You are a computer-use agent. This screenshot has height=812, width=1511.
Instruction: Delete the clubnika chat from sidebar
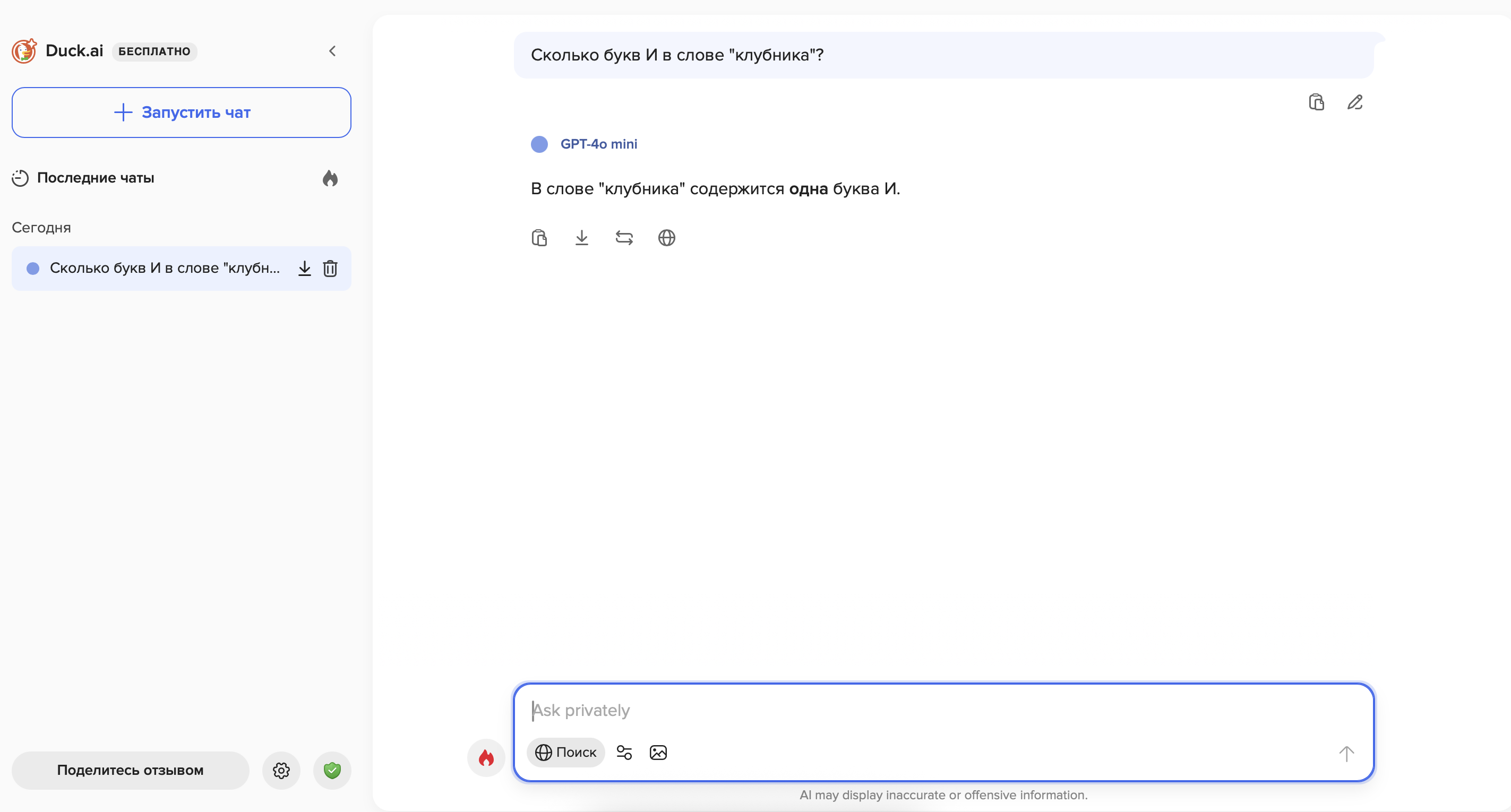330,269
